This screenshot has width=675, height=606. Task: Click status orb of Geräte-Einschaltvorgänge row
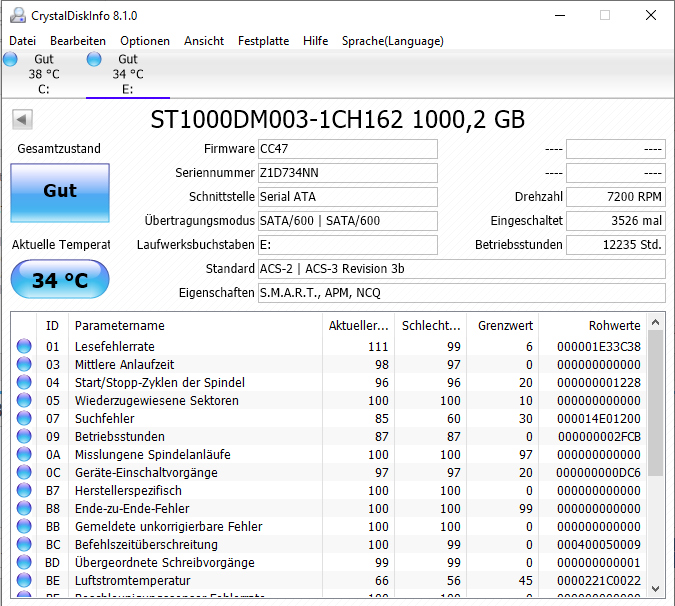[24, 473]
